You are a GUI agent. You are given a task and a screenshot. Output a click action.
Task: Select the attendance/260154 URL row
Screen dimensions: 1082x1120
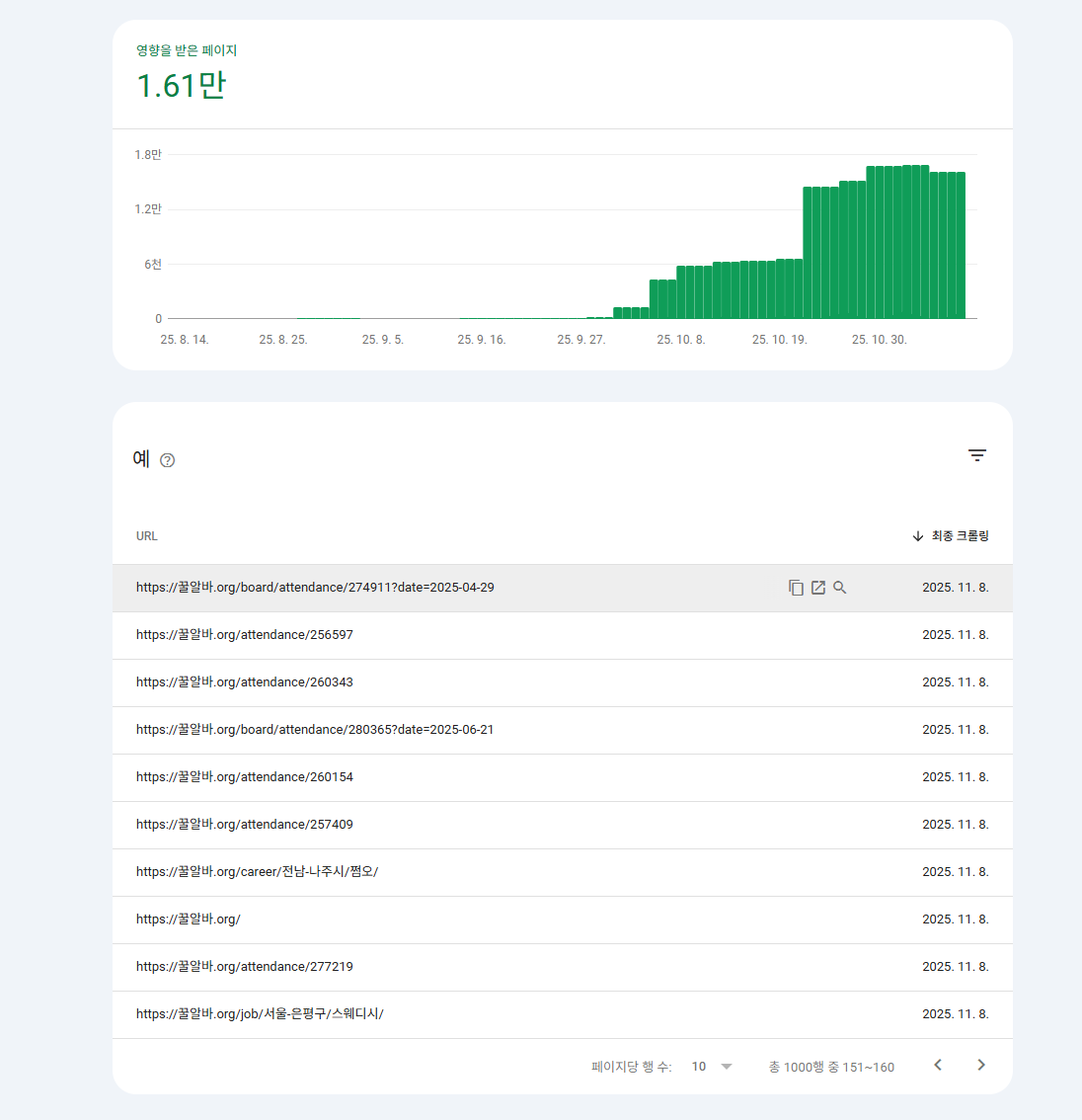pyautogui.click(x=245, y=777)
